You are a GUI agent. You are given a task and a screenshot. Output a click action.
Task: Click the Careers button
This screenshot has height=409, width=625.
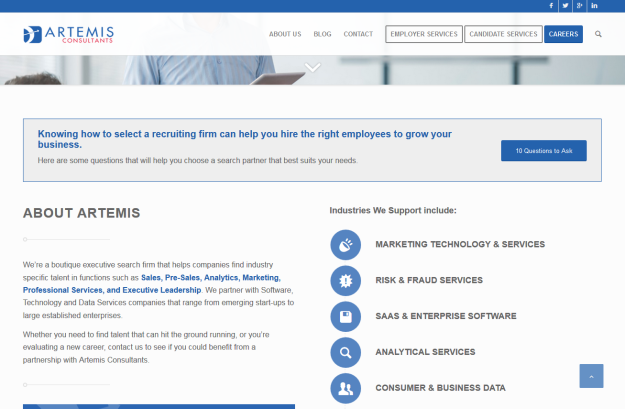click(x=563, y=34)
